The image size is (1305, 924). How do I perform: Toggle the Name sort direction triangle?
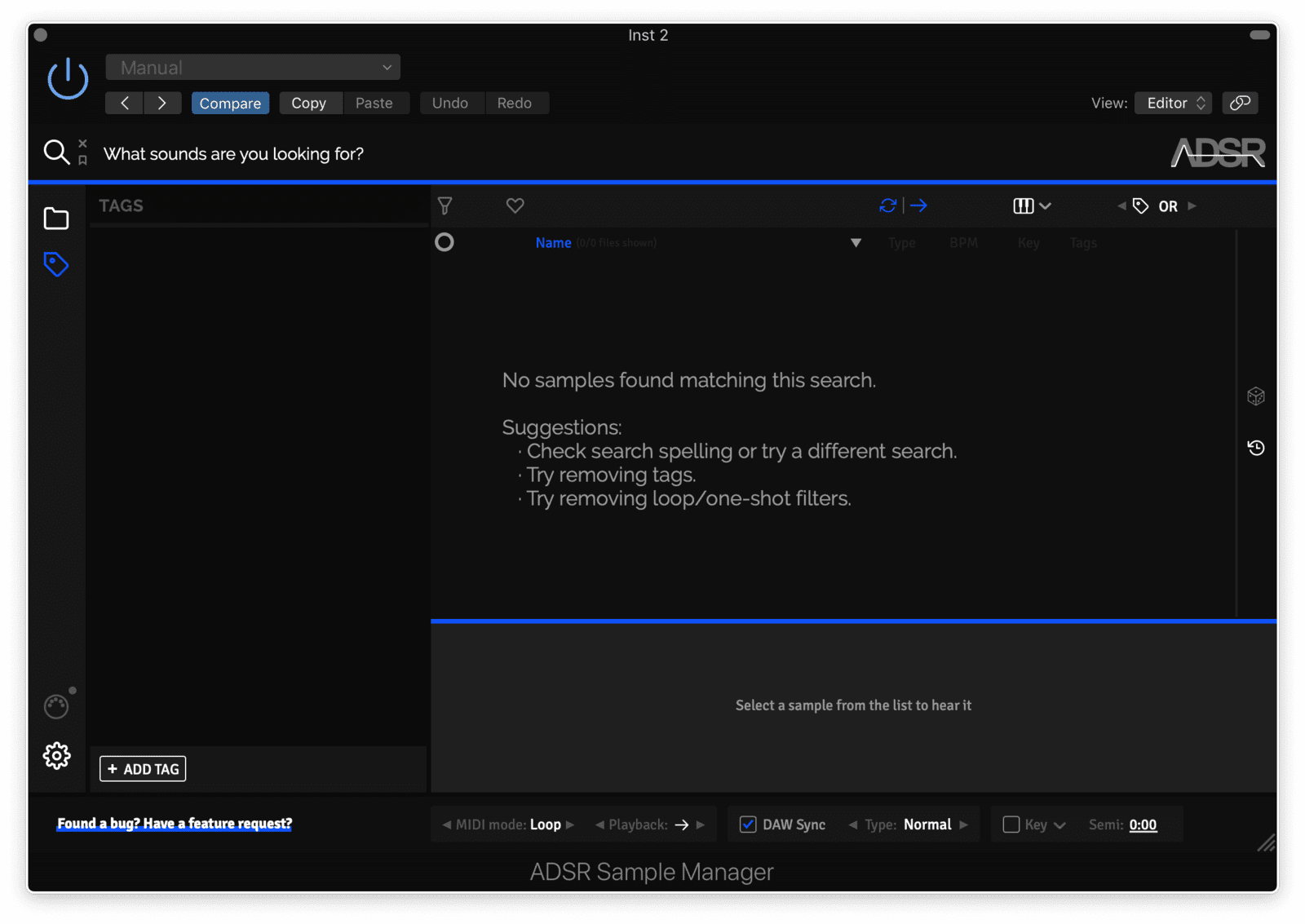pos(856,243)
